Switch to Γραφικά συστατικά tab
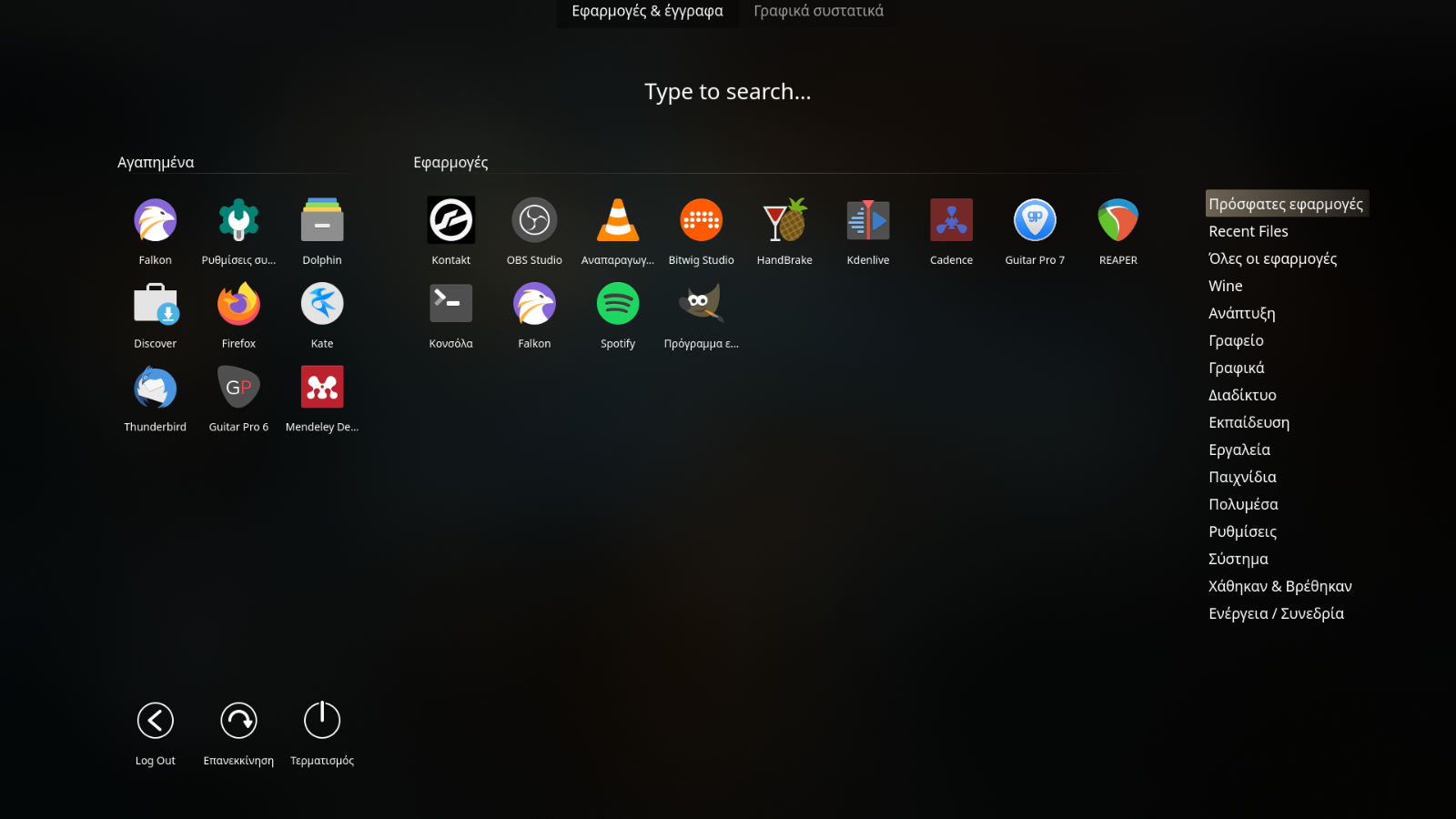1456x819 pixels. pos(819,12)
